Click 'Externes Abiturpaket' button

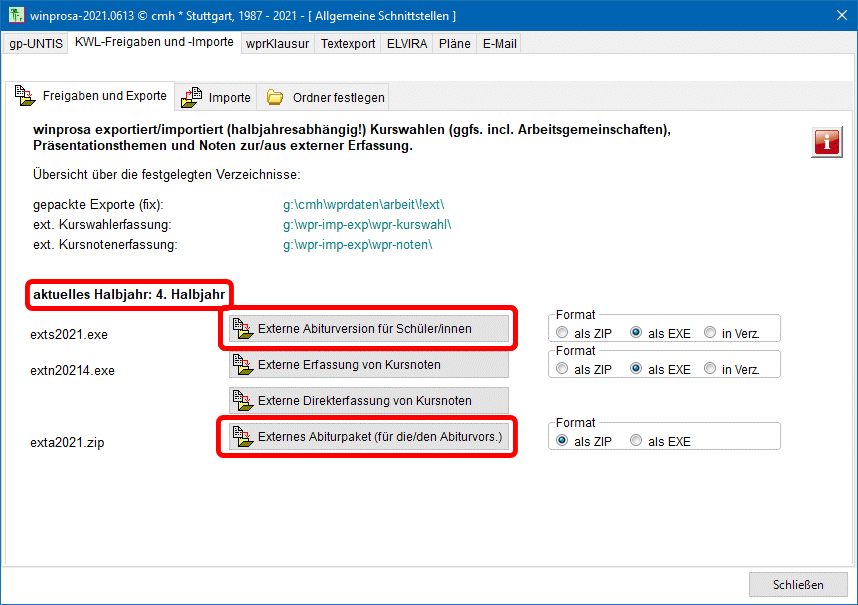coord(368,437)
